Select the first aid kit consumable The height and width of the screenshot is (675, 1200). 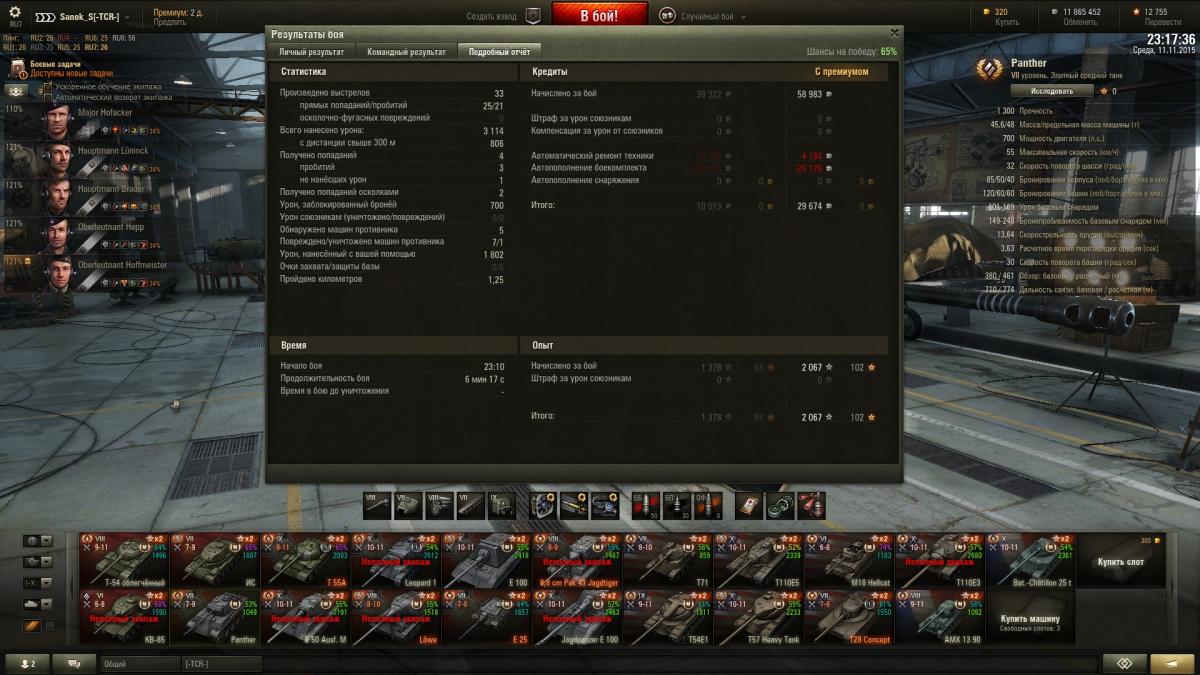pyautogui.click(x=750, y=505)
